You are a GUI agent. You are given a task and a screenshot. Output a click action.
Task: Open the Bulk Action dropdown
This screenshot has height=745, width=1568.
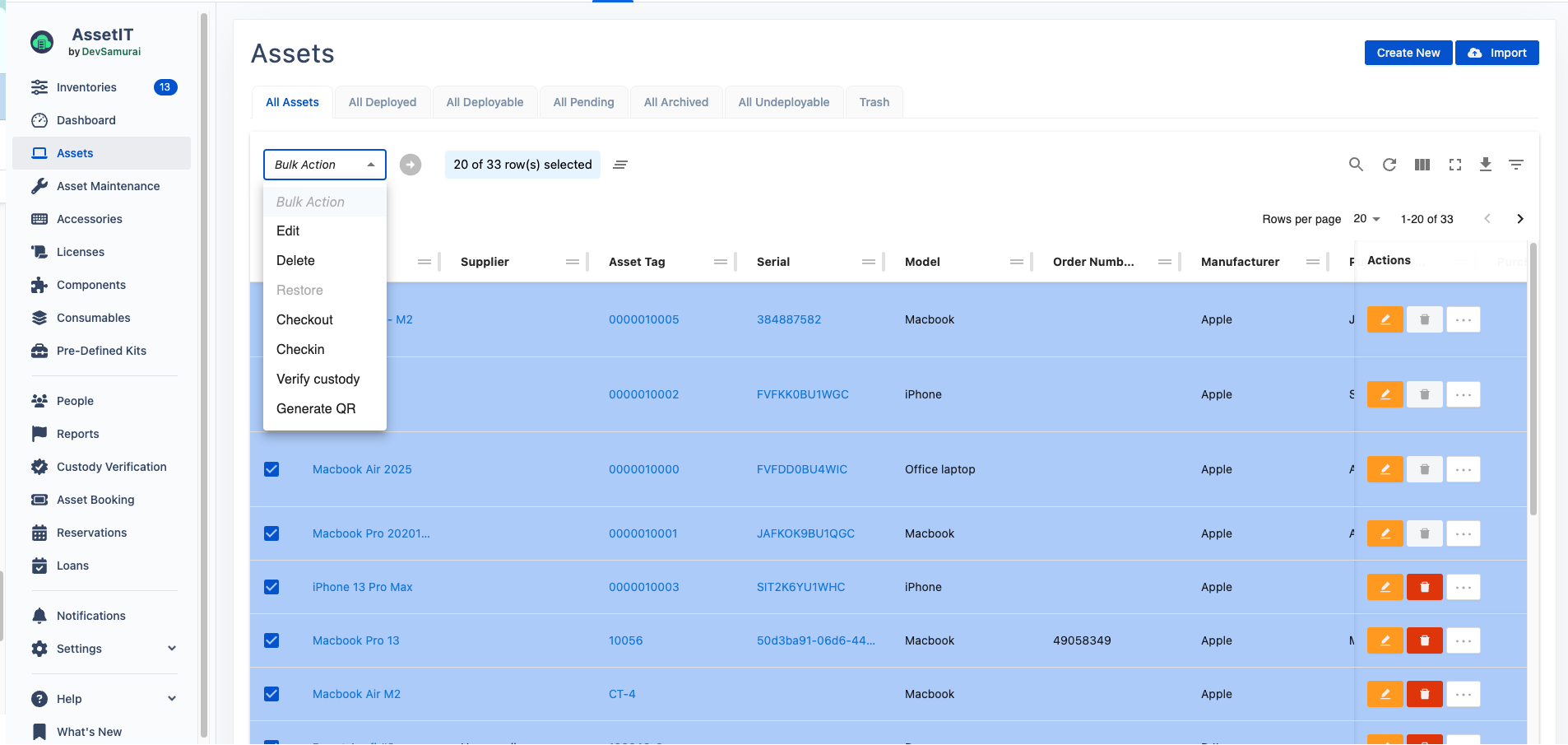[325, 165]
